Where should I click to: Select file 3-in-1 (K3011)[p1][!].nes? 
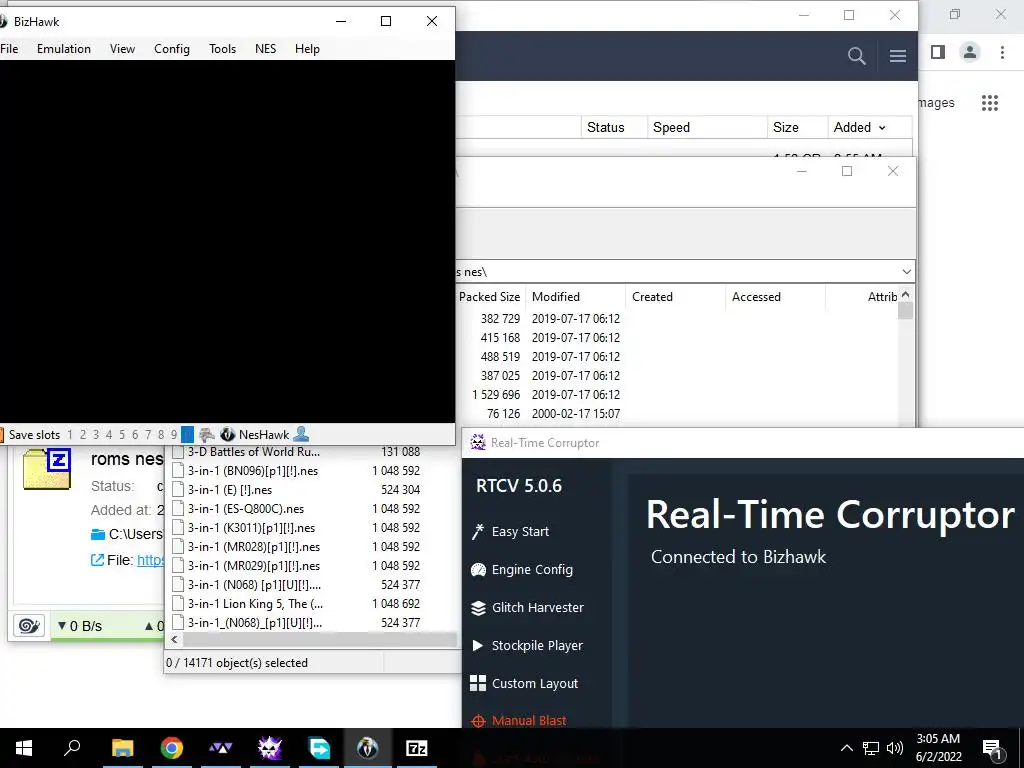251,528
